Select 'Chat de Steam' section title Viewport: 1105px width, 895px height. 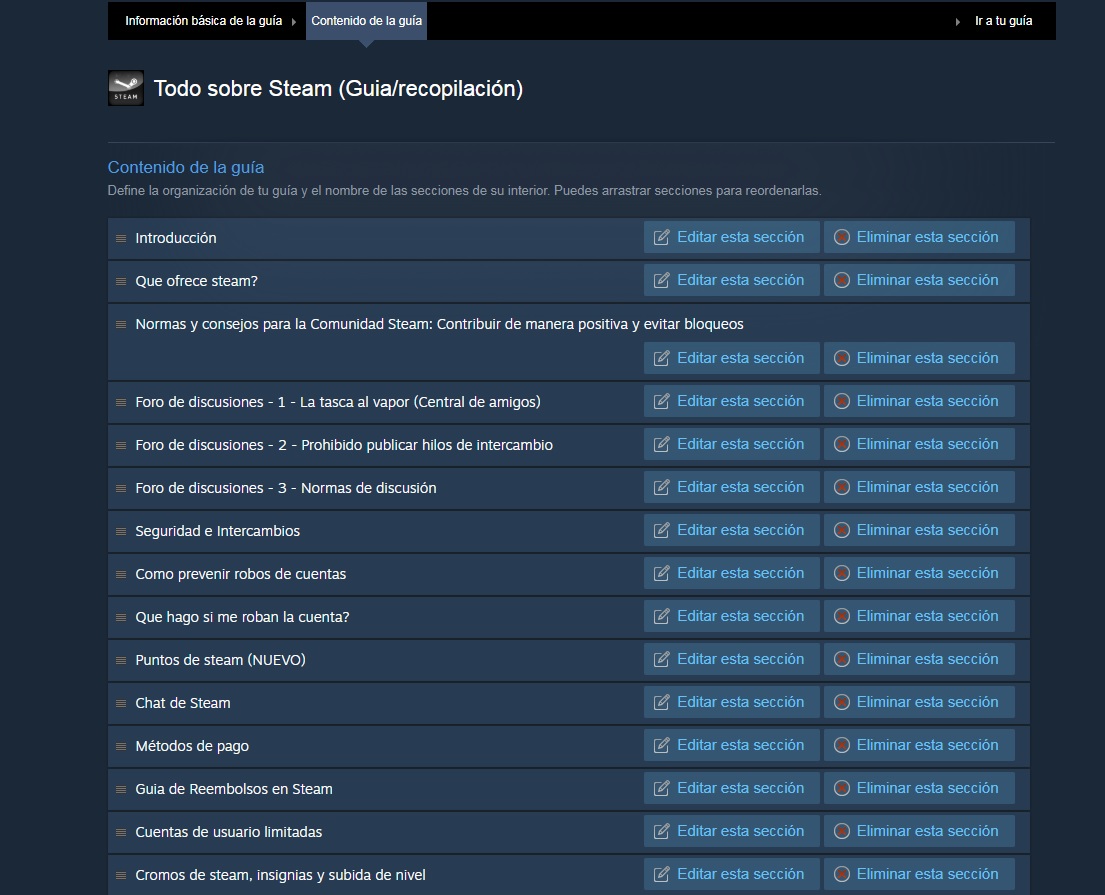tap(183, 703)
